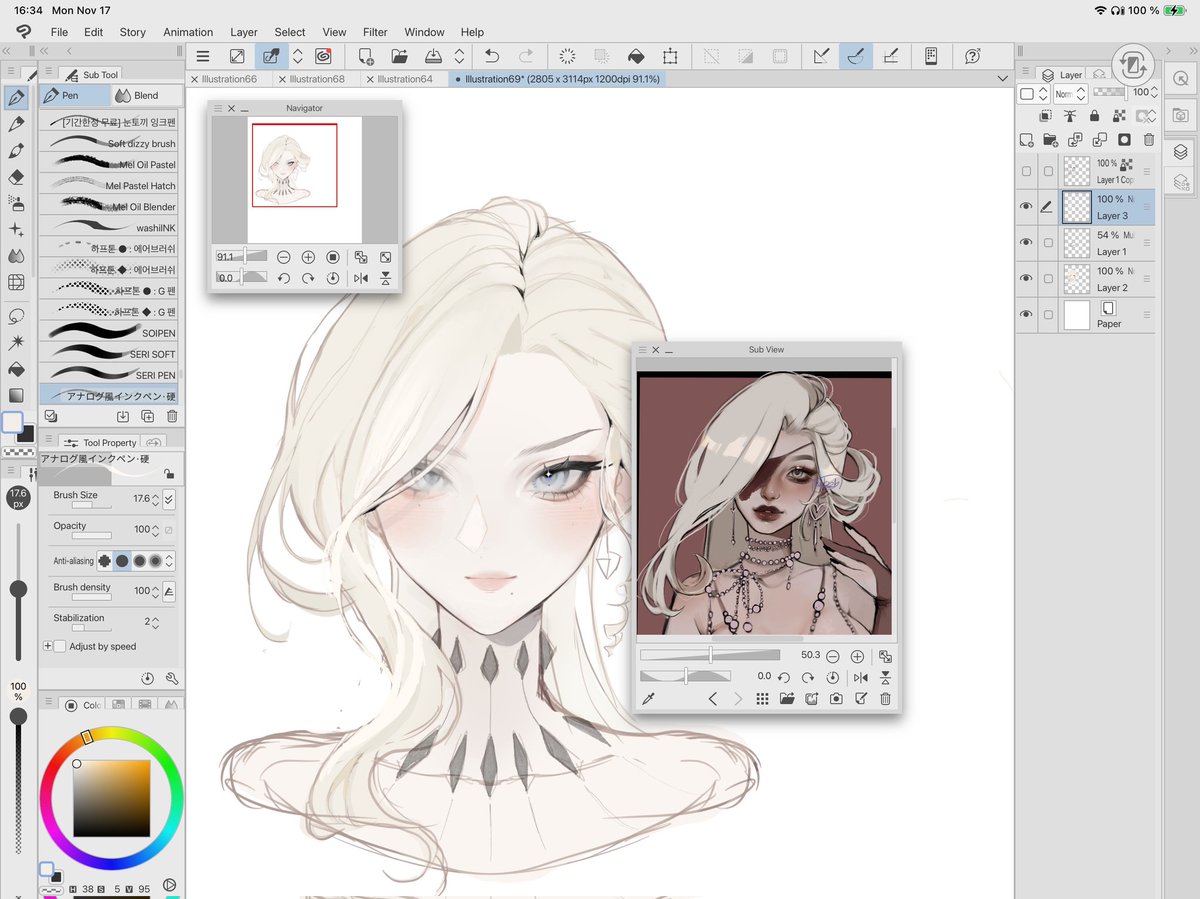Switch to the Illustration64 canvas tab
1200x899 pixels.
point(405,79)
